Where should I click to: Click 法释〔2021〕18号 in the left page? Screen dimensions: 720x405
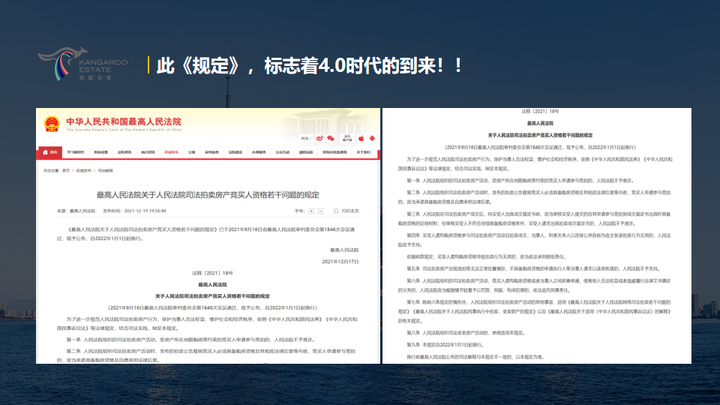pyautogui.click(x=212, y=273)
